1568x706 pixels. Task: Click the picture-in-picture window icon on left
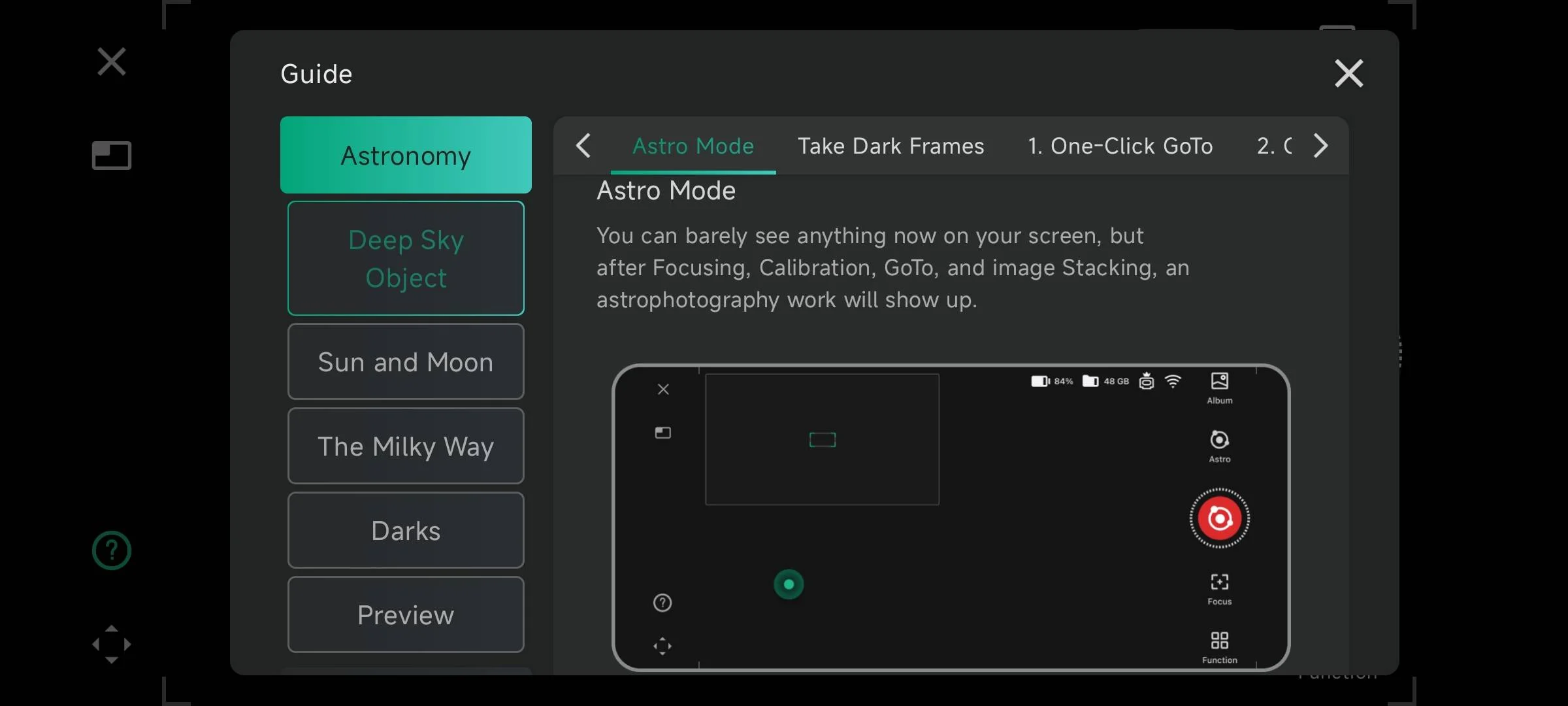point(112,156)
